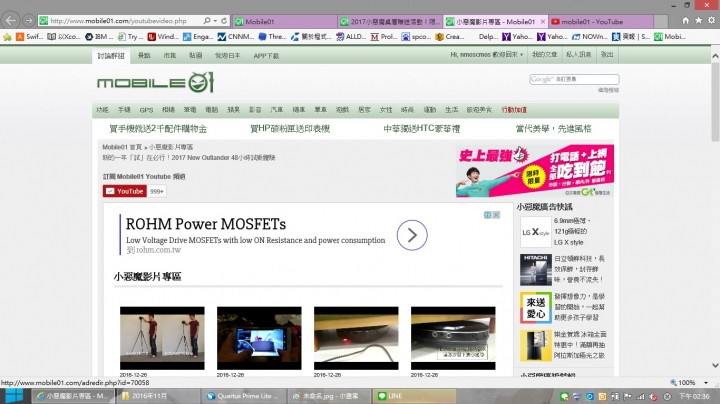
Task: Open the Hi, nmoscmos user dropdown
Action: click(487, 55)
